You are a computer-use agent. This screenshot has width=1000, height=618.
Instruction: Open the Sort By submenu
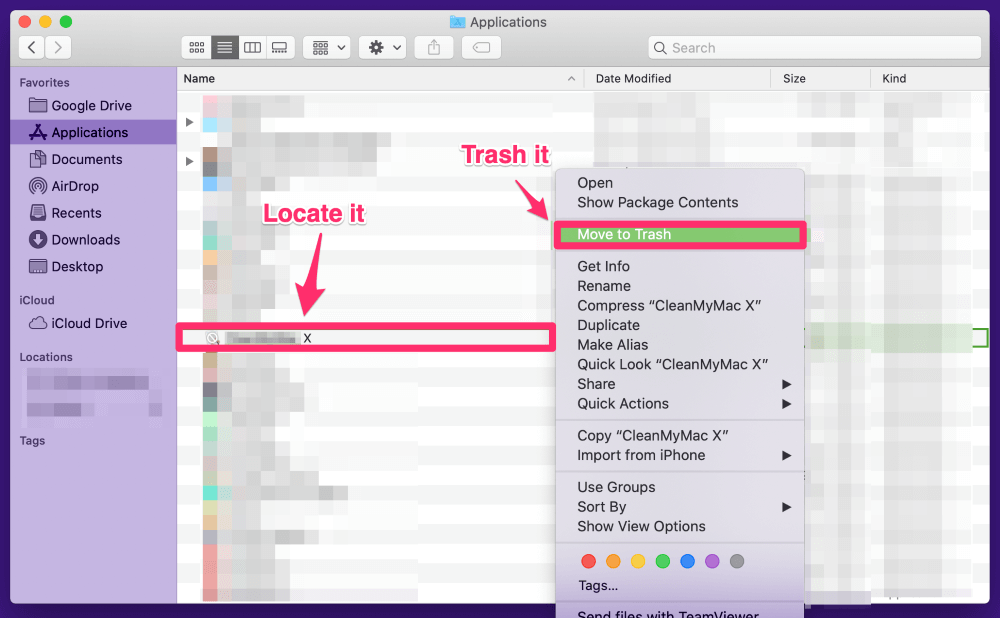(680, 507)
